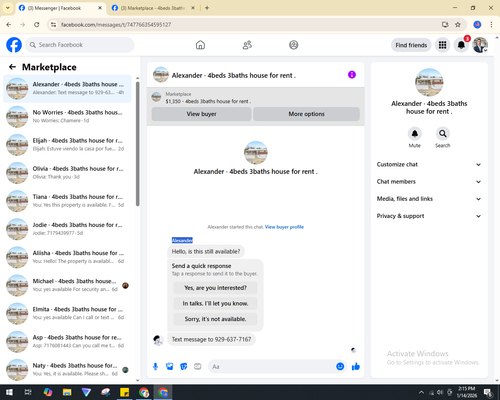This screenshot has width=500, height=400.
Task: Mute this conversation with the bell icon
Action: click(415, 134)
